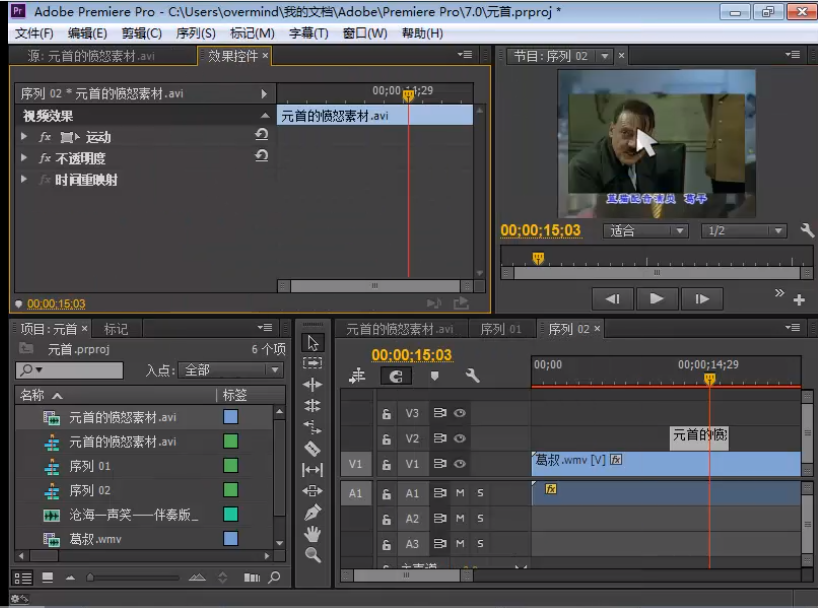Switch project panel to icon view
The image size is (818, 608).
click(x=47, y=577)
